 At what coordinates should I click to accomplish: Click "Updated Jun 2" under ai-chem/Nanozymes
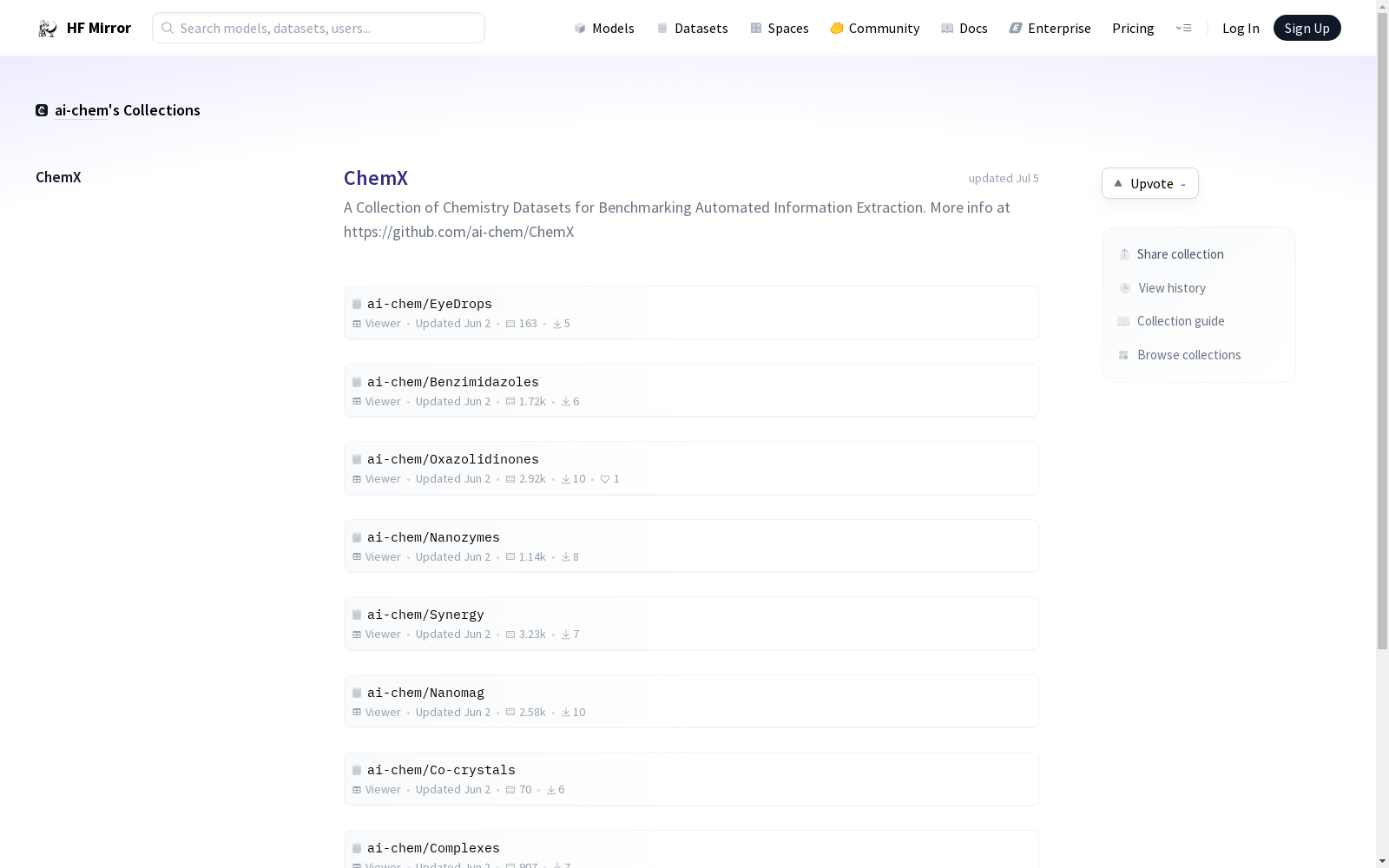[x=453, y=557]
